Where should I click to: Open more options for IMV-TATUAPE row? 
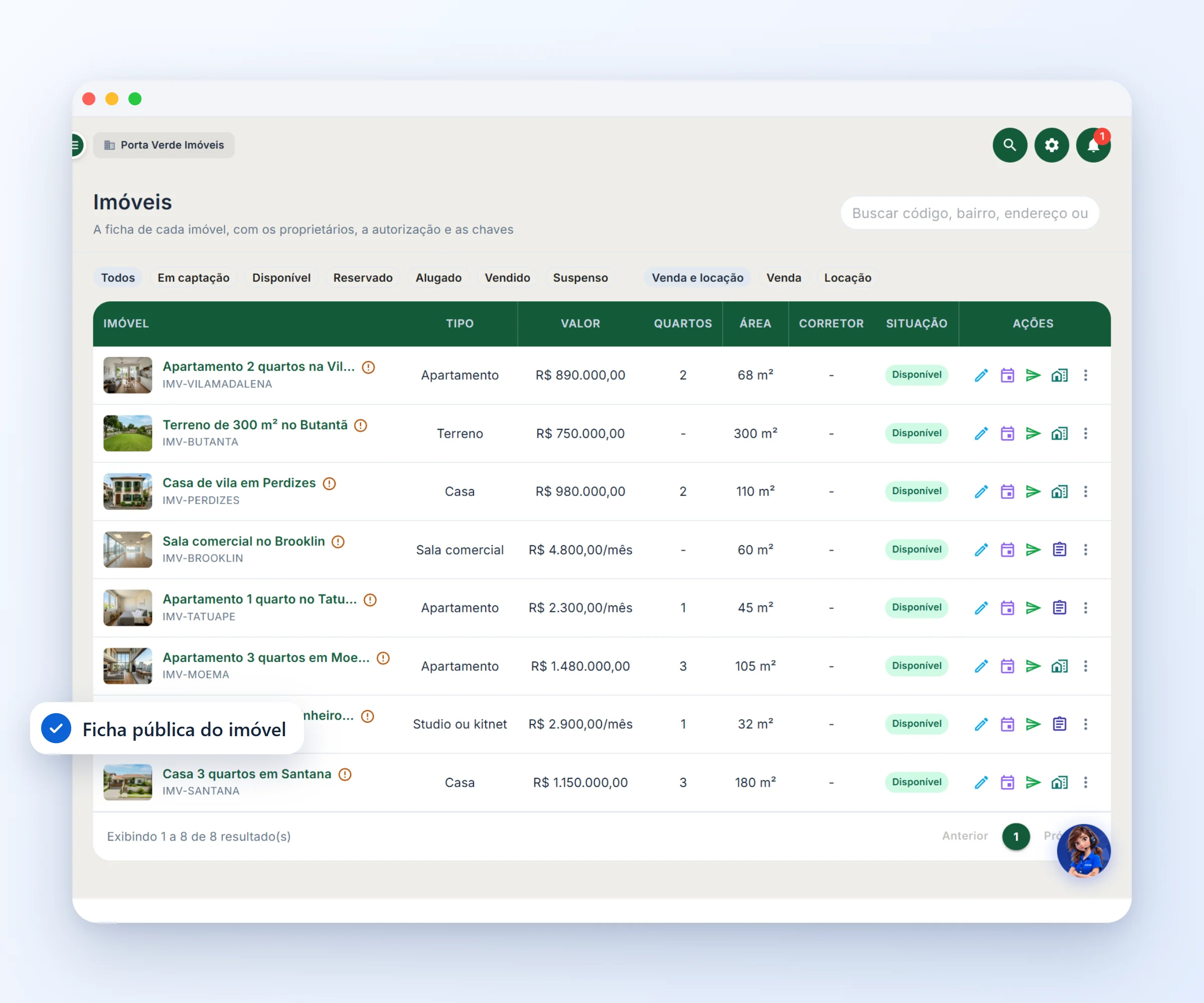pyautogui.click(x=1085, y=607)
